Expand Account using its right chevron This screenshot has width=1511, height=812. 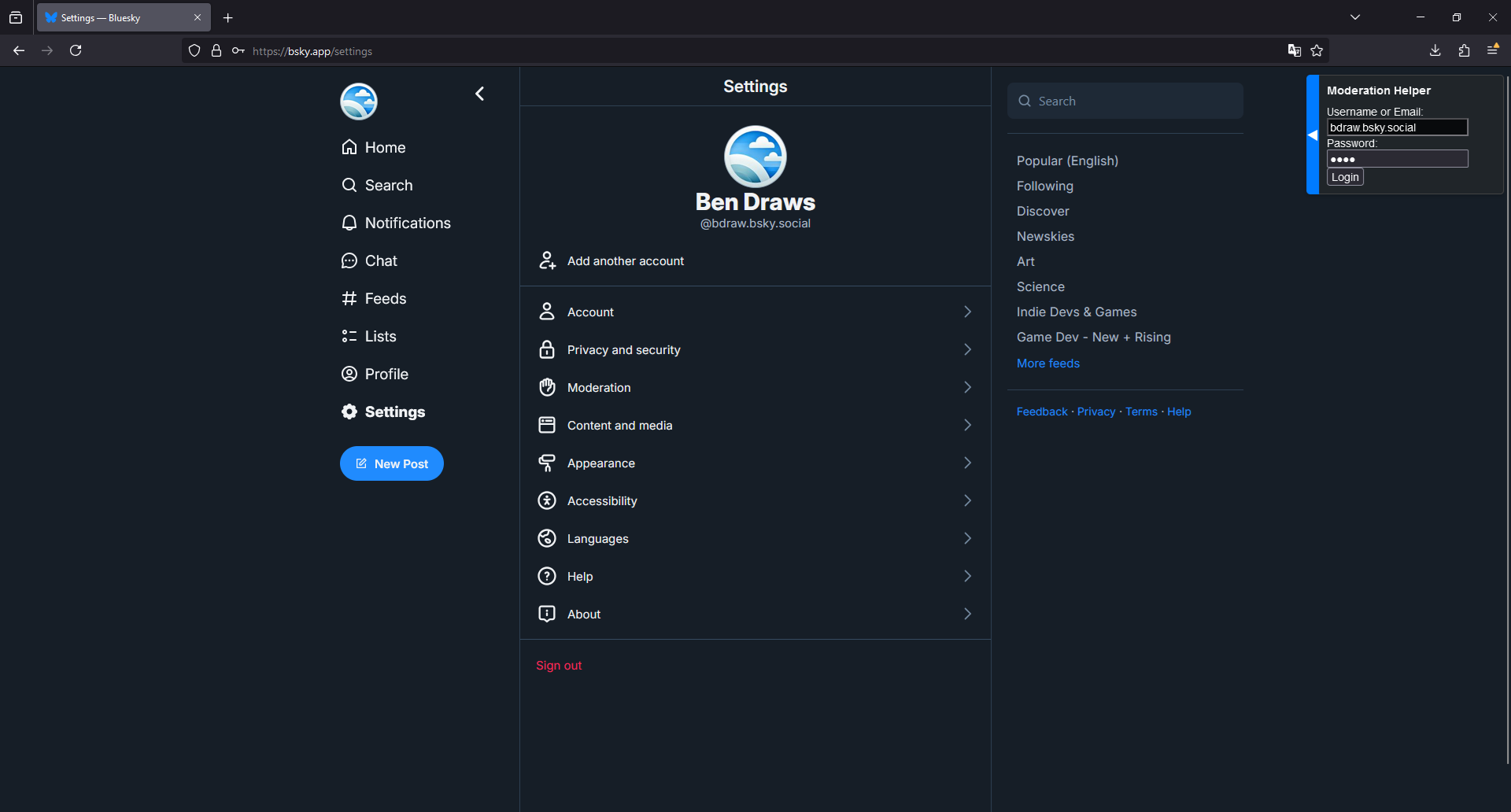967,312
